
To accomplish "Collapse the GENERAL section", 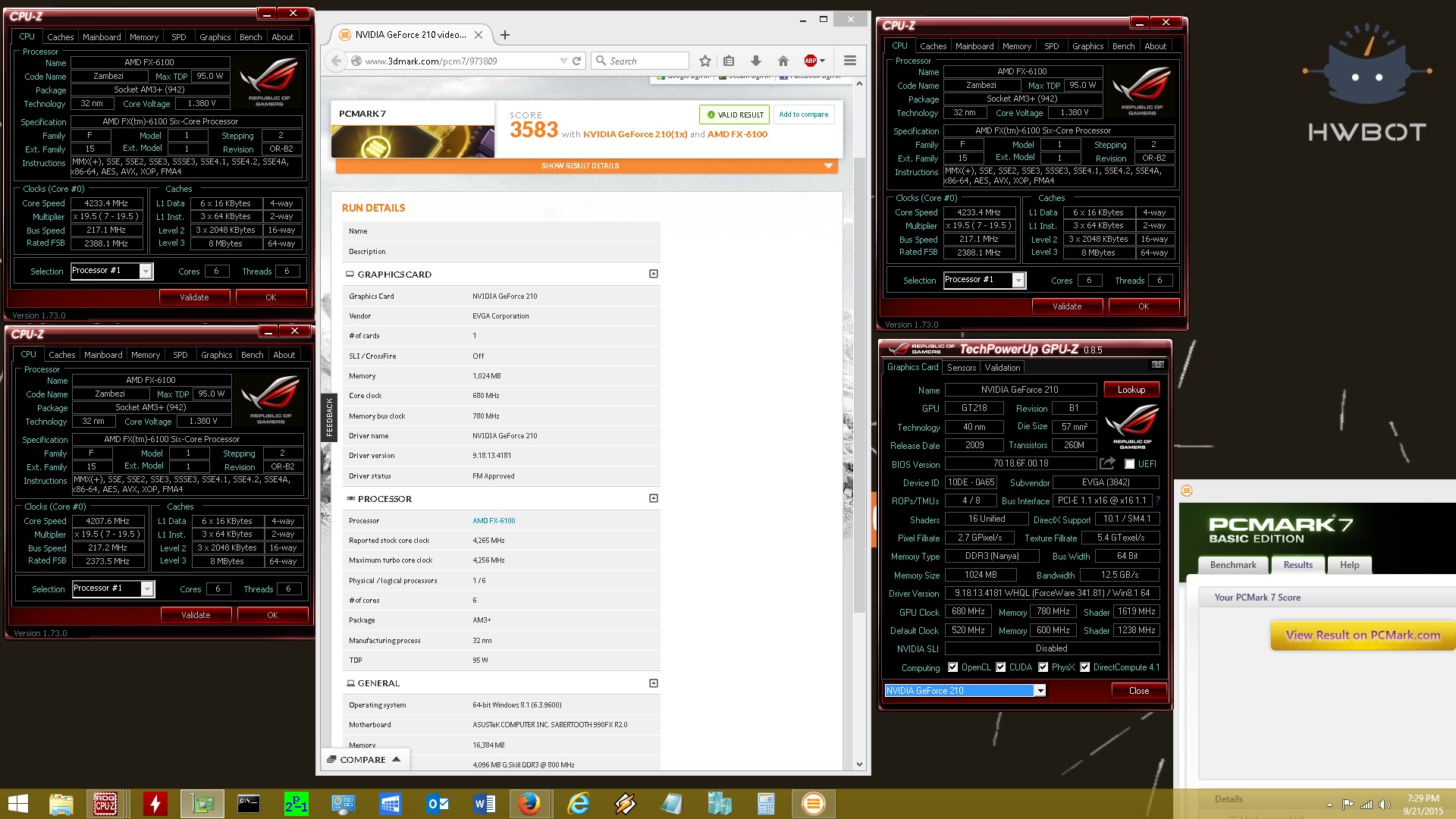I will (654, 683).
